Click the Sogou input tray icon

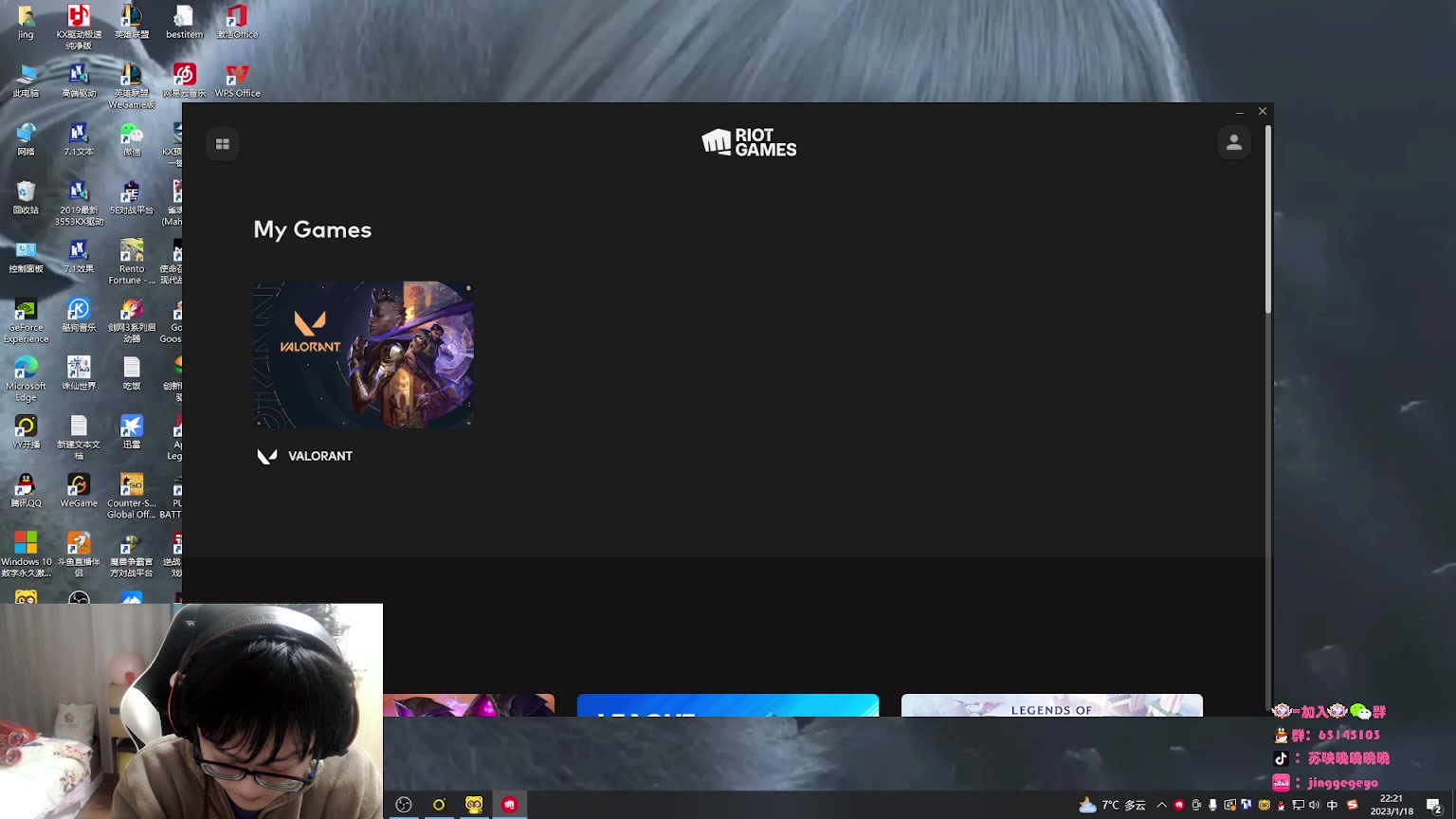pyautogui.click(x=1353, y=806)
